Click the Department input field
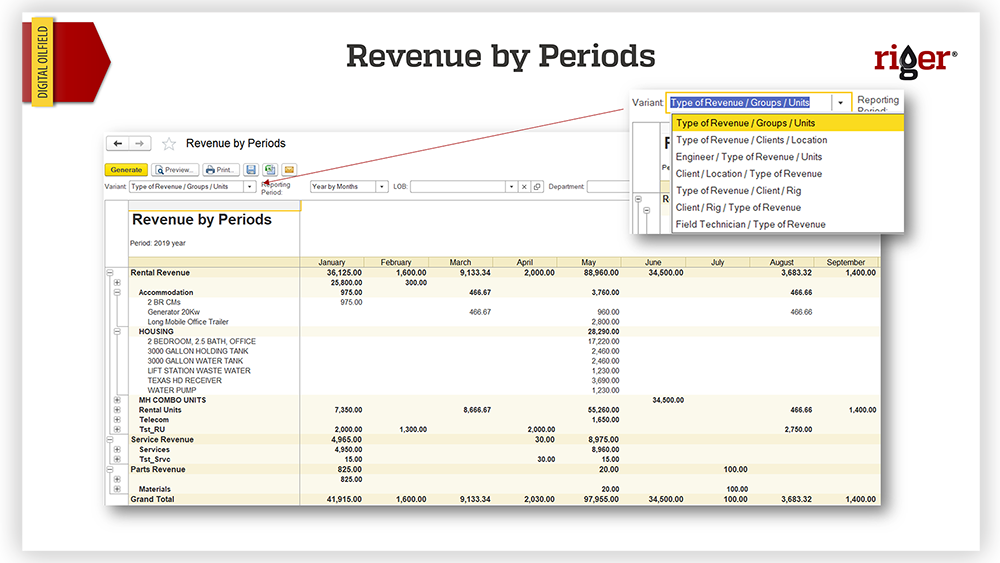Viewport: 1000px width, 563px height. click(610, 187)
